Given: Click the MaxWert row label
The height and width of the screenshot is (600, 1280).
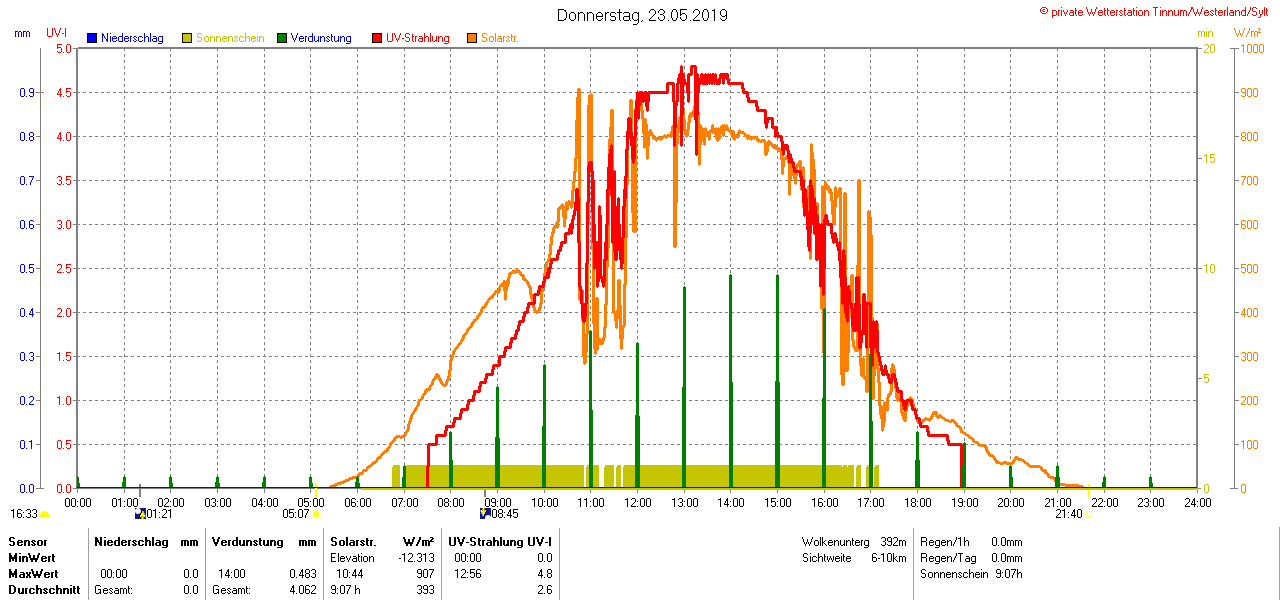Looking at the screenshot, I should [x=34, y=574].
